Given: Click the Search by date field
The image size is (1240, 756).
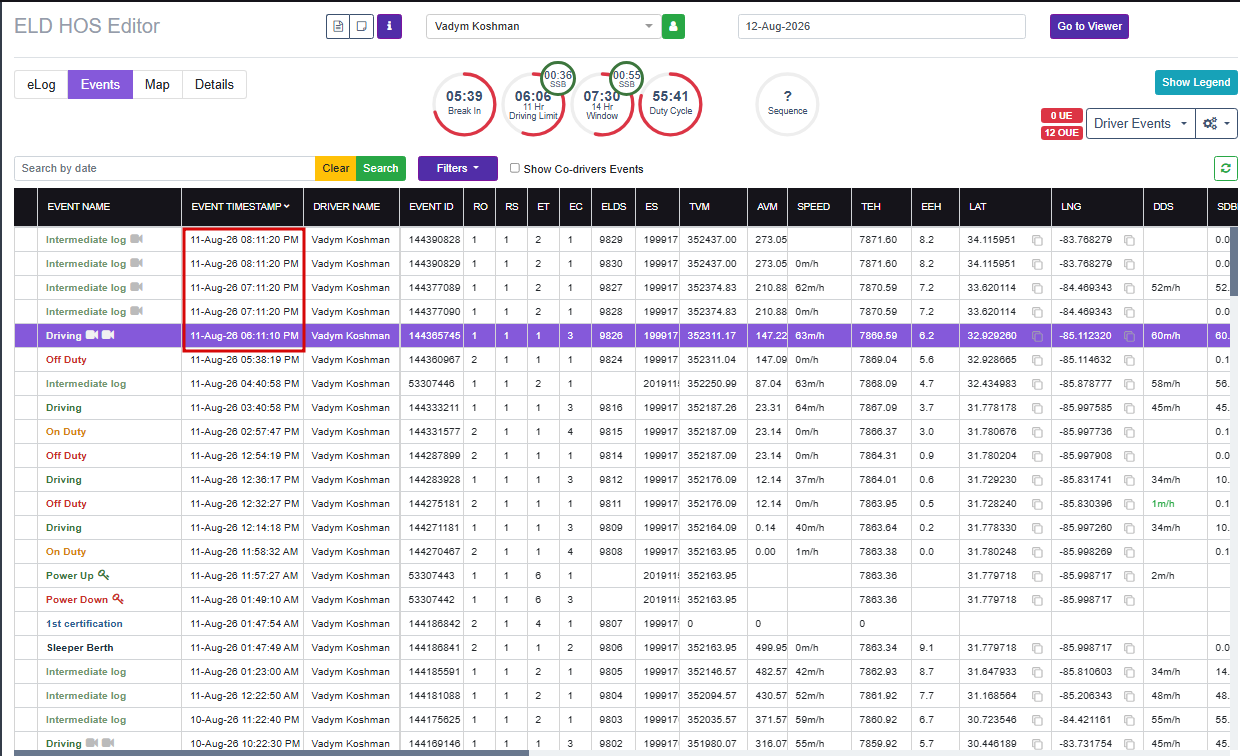Looking at the screenshot, I should [x=165, y=168].
